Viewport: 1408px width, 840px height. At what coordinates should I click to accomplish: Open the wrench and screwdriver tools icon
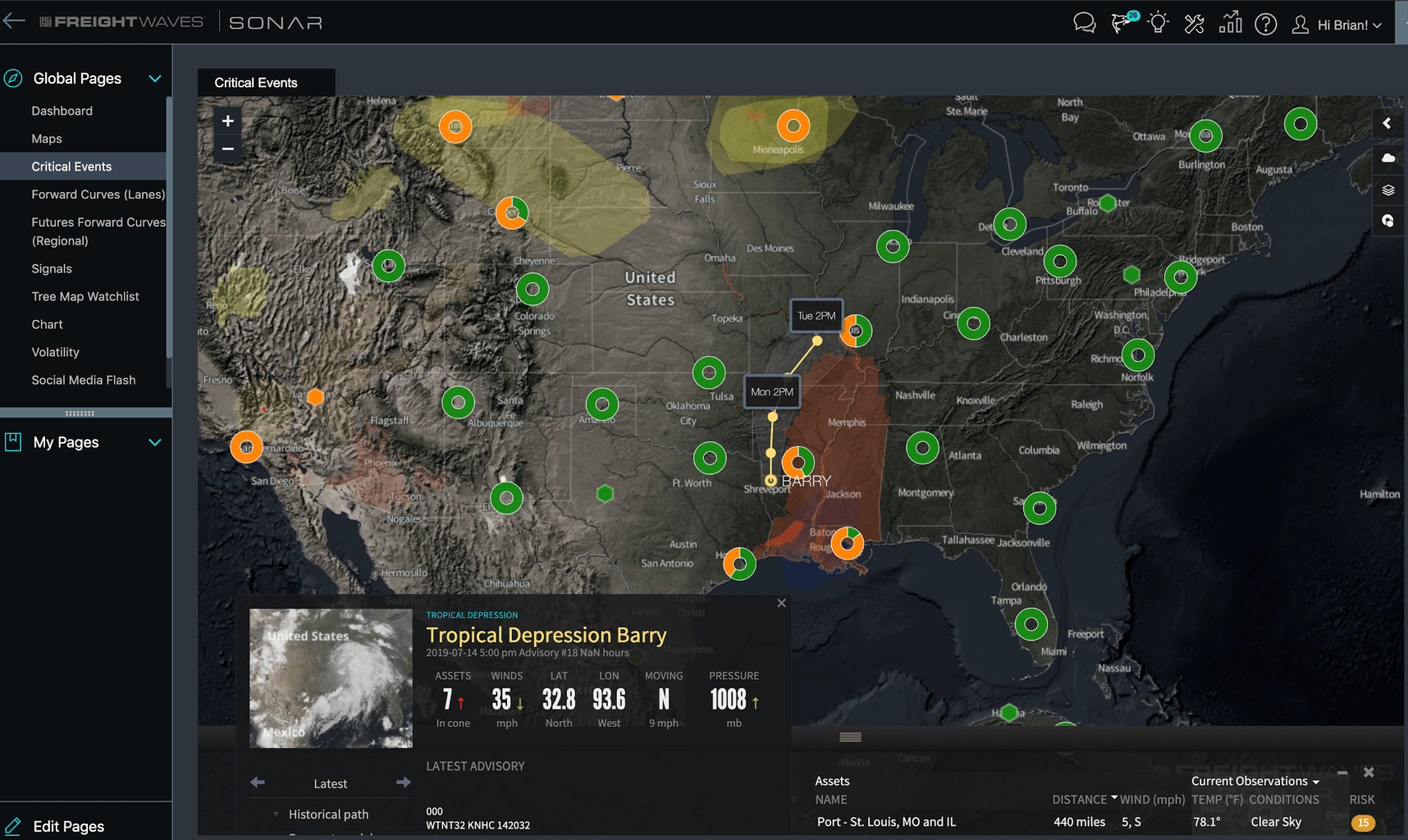(x=1194, y=24)
